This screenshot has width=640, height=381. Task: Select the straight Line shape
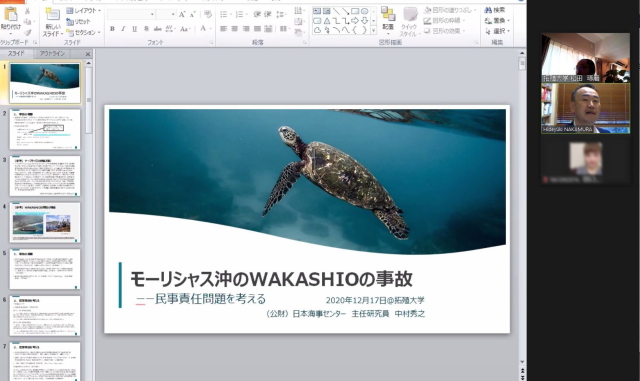[x=336, y=11]
